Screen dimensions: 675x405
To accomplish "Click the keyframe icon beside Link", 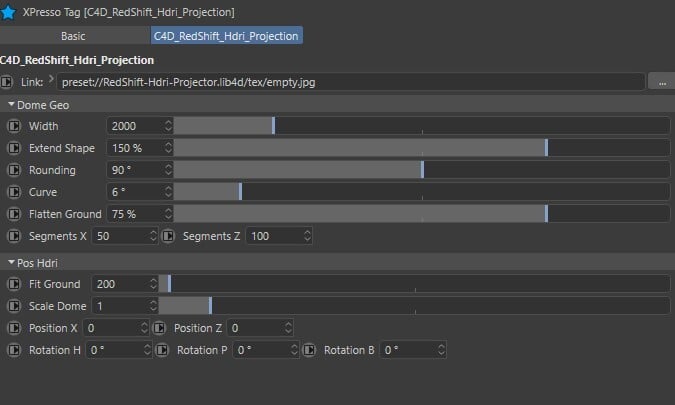I will [x=6, y=82].
